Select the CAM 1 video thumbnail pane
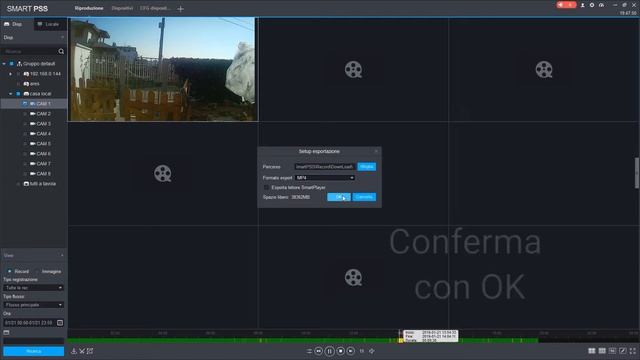Viewport: 640px width, 360px height. [163, 69]
